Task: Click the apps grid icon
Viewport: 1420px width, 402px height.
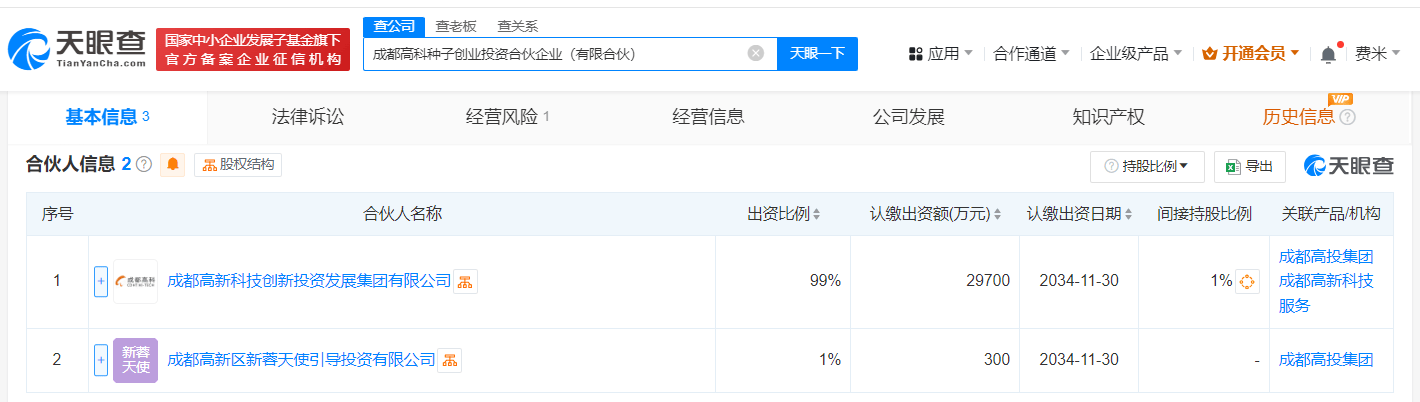Action: pos(915,53)
